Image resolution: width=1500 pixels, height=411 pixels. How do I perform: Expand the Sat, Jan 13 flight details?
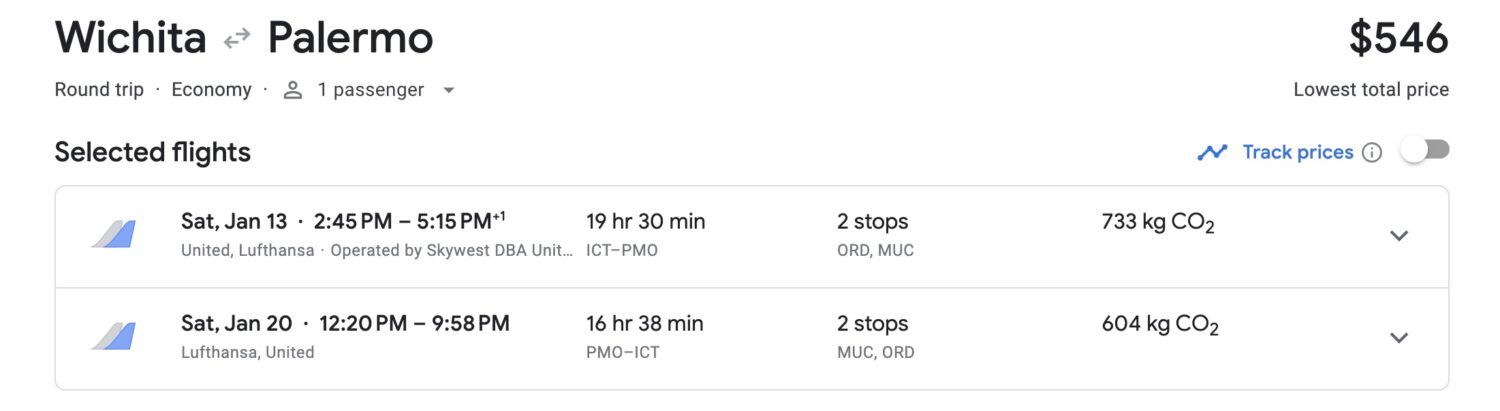pos(1399,236)
